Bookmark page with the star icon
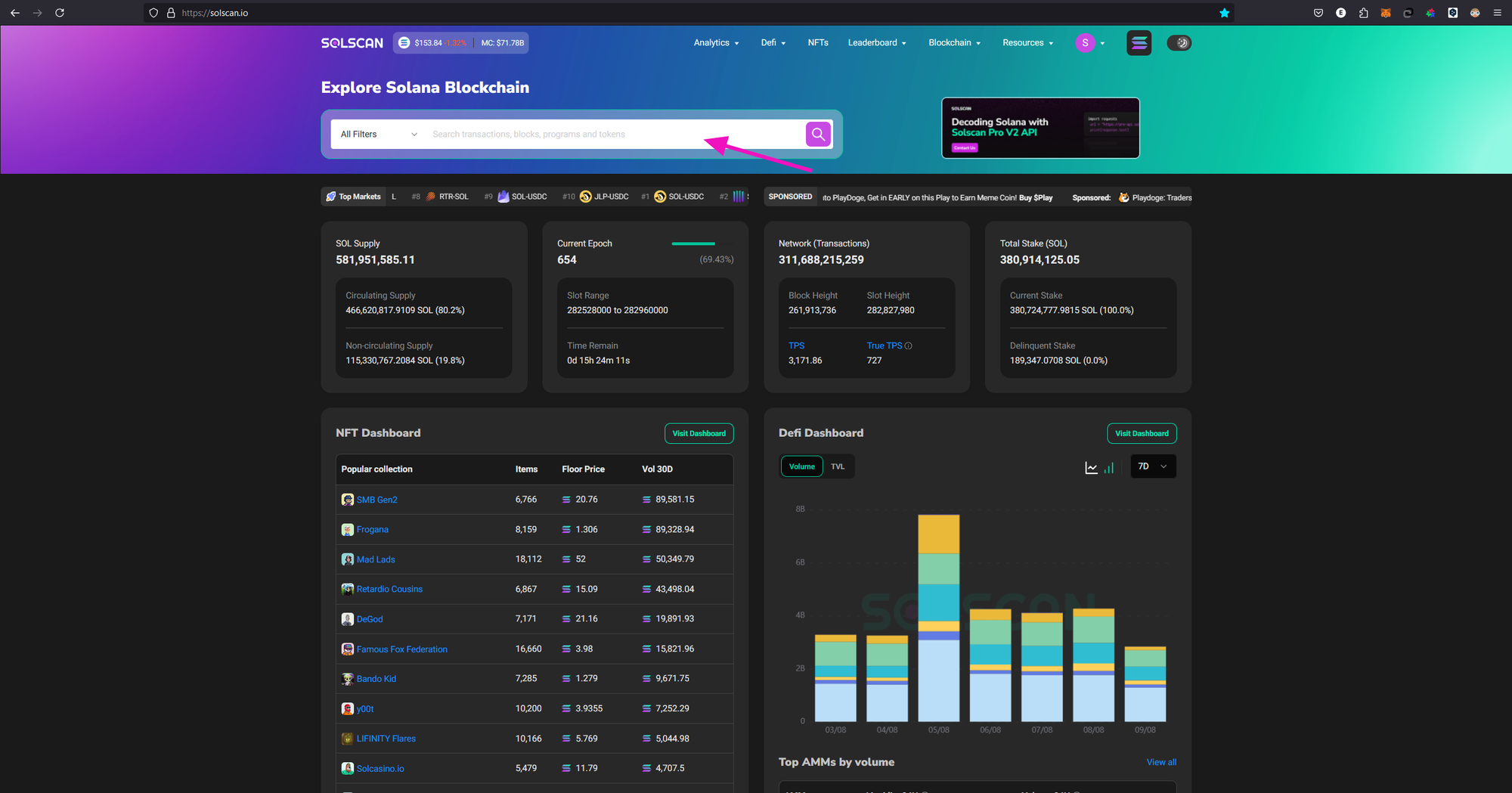1512x793 pixels. [1224, 13]
